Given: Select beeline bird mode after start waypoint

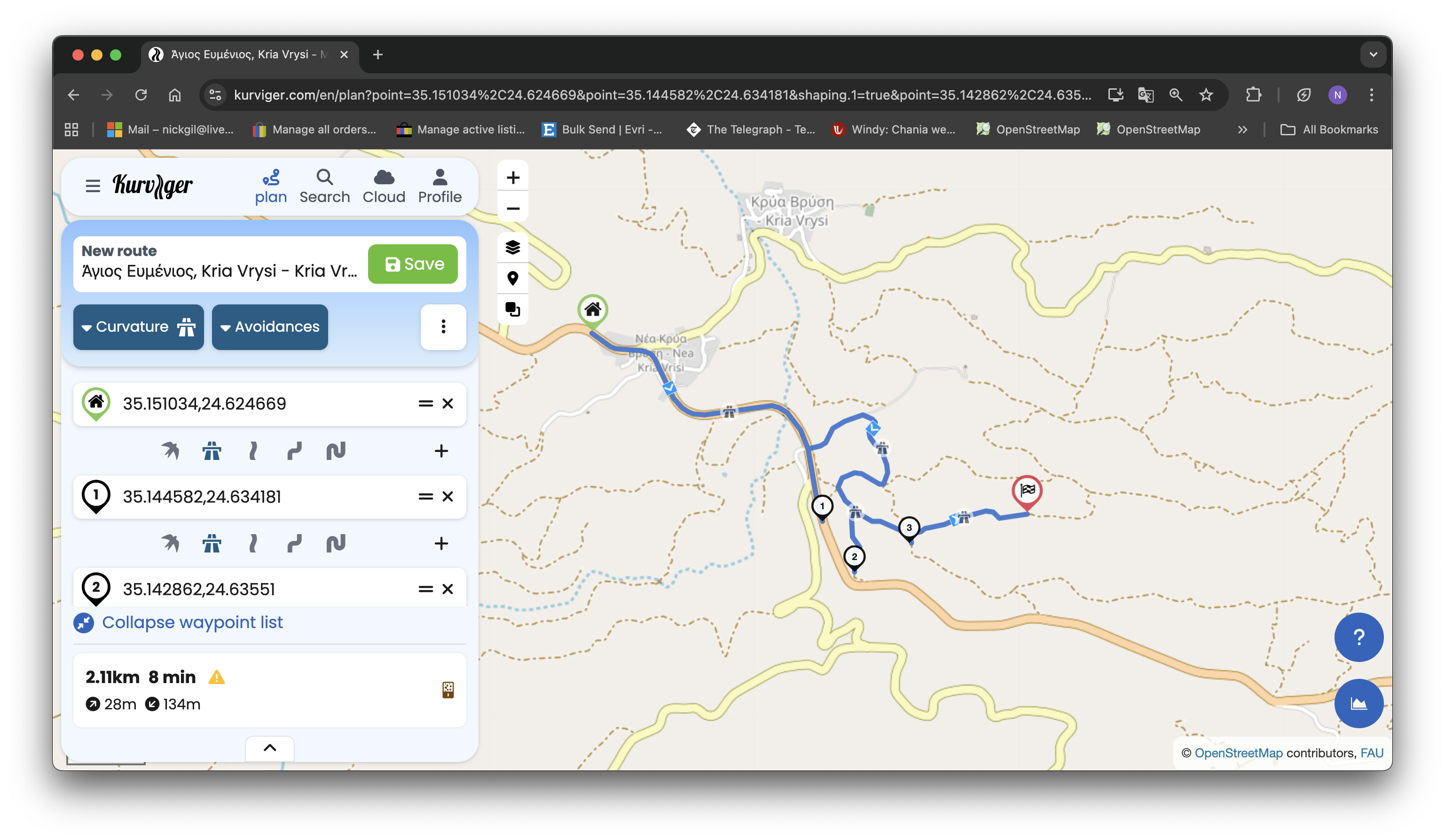Looking at the screenshot, I should pyautogui.click(x=170, y=451).
